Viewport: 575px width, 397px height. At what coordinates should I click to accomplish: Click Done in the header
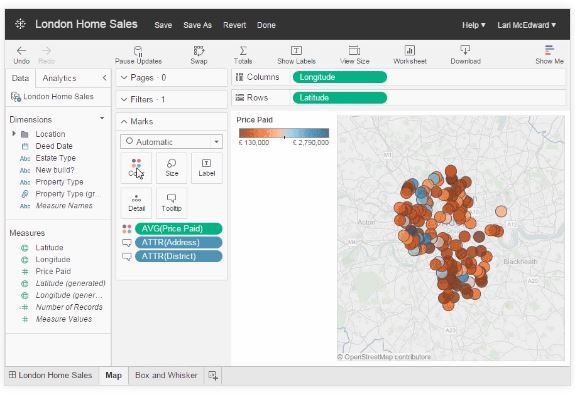click(x=266, y=25)
